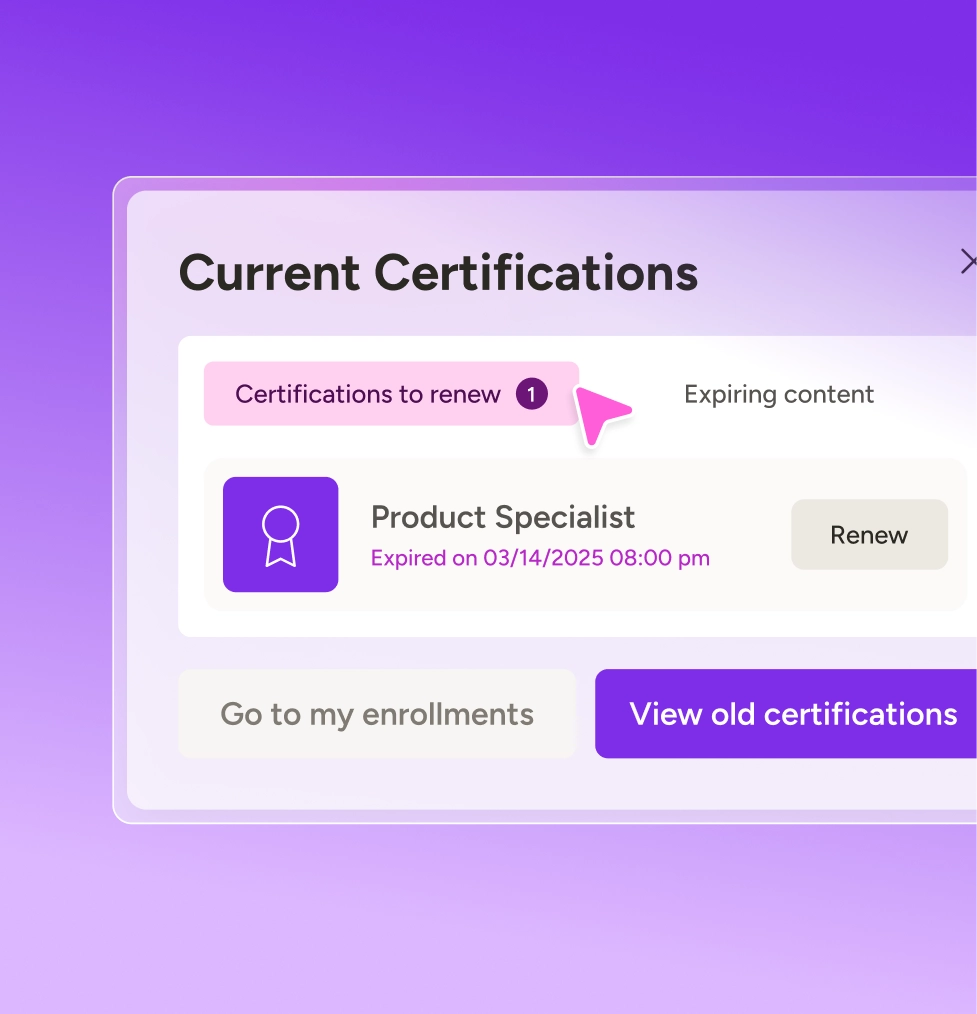The width and height of the screenshot is (977, 1014).
Task: Click the award ribbon certification icon
Action: tap(280, 536)
